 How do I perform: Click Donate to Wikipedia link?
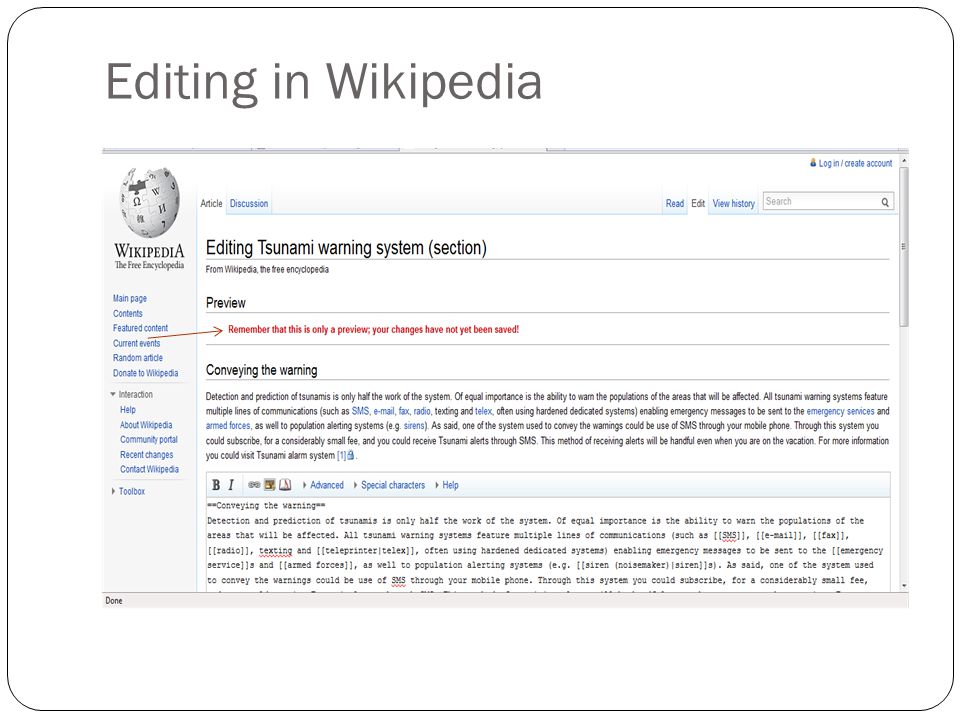[146, 373]
